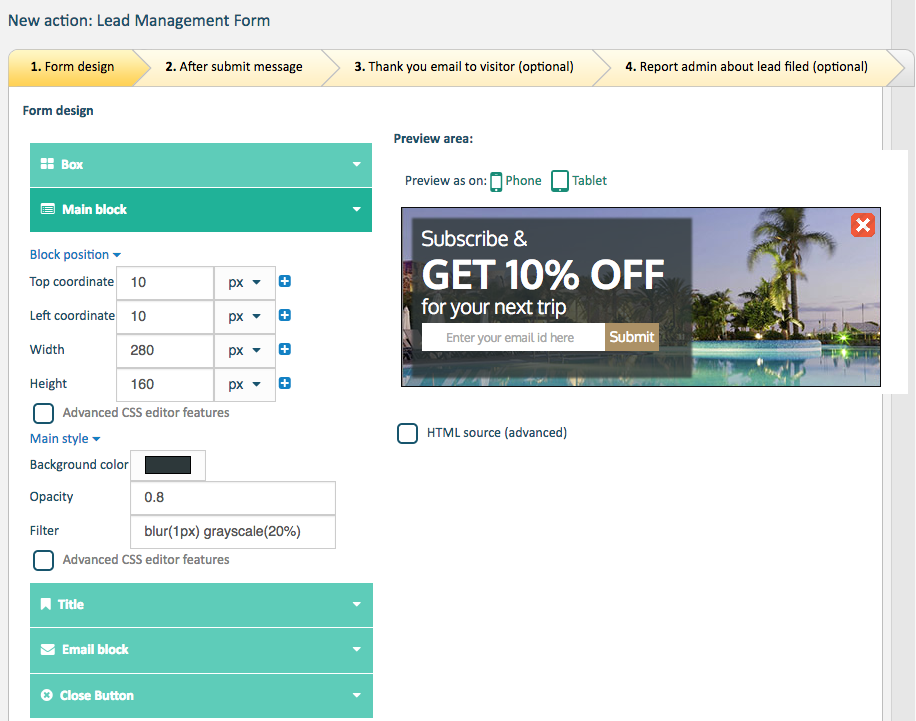Click the phone preview icon

click(496, 181)
